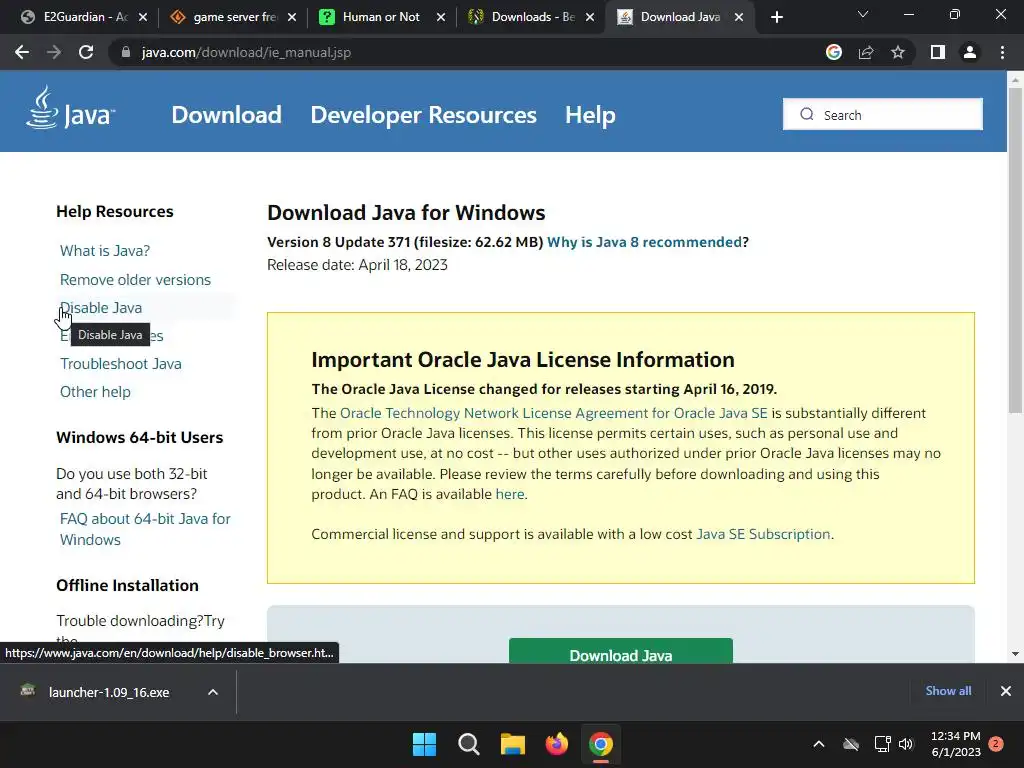Open Help in the Java header
The height and width of the screenshot is (768, 1024).
[x=590, y=115]
